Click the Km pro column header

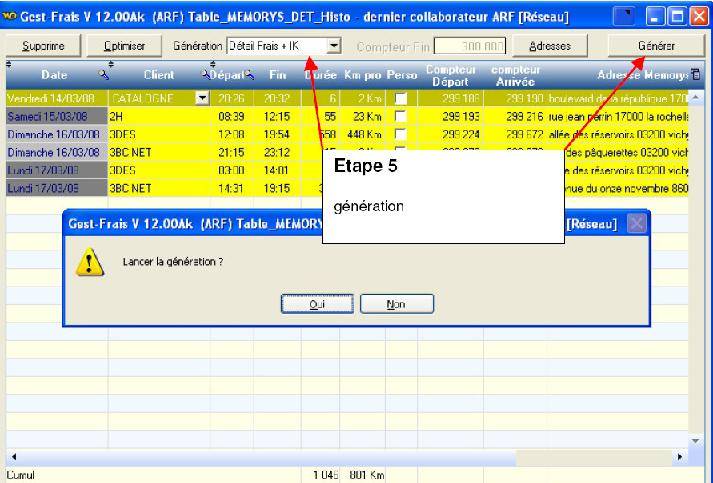point(362,75)
